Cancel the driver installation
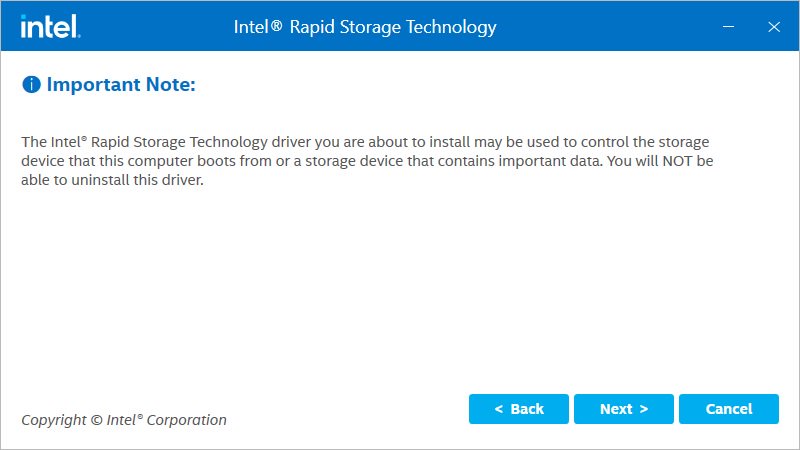 (729, 409)
